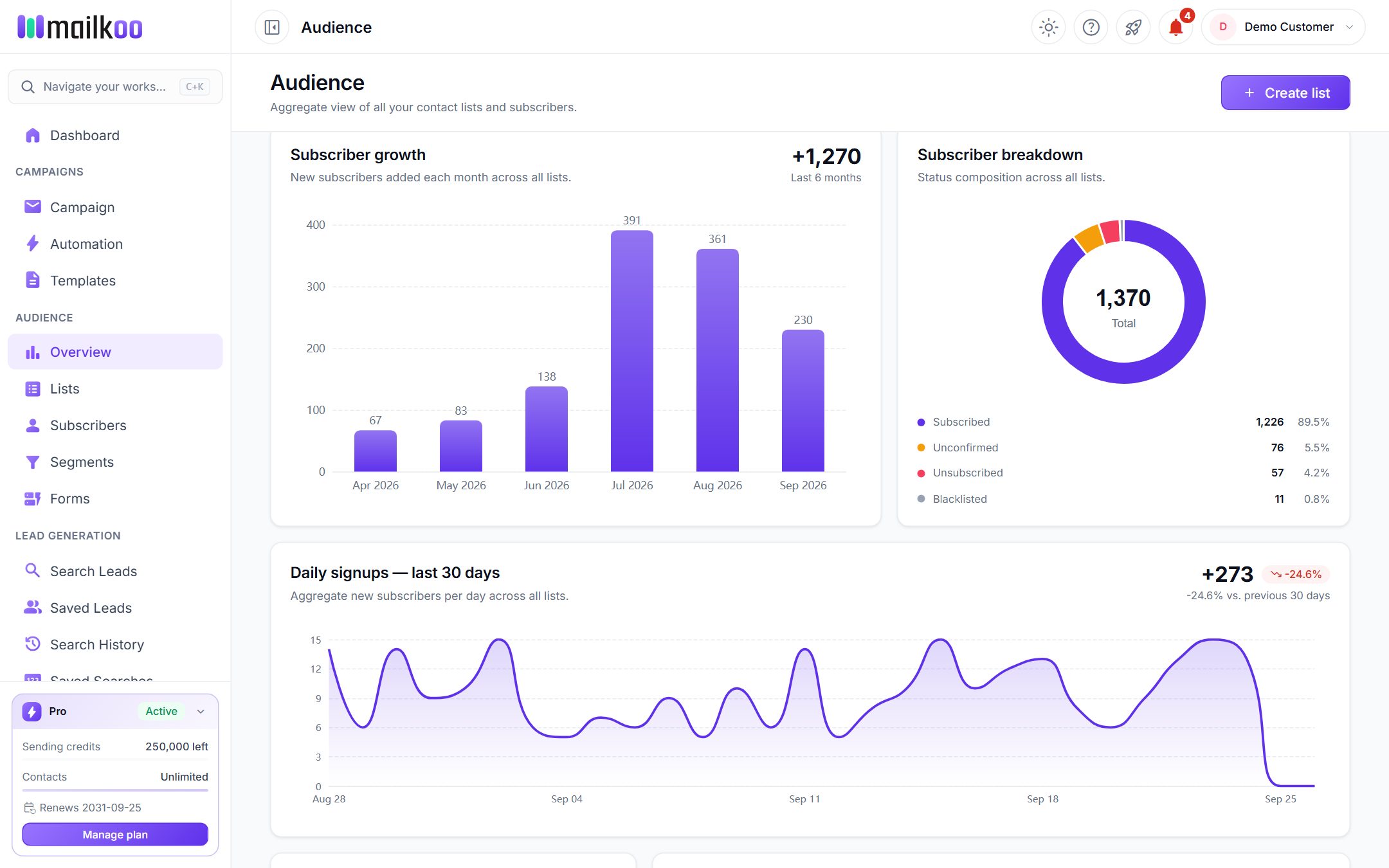Open the help question mark icon
Screen dimensions: 1389x868
tap(1091, 28)
